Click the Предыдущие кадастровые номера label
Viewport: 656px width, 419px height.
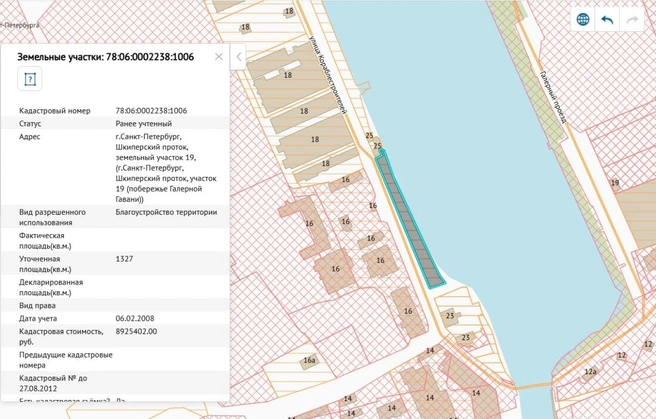click(66, 360)
